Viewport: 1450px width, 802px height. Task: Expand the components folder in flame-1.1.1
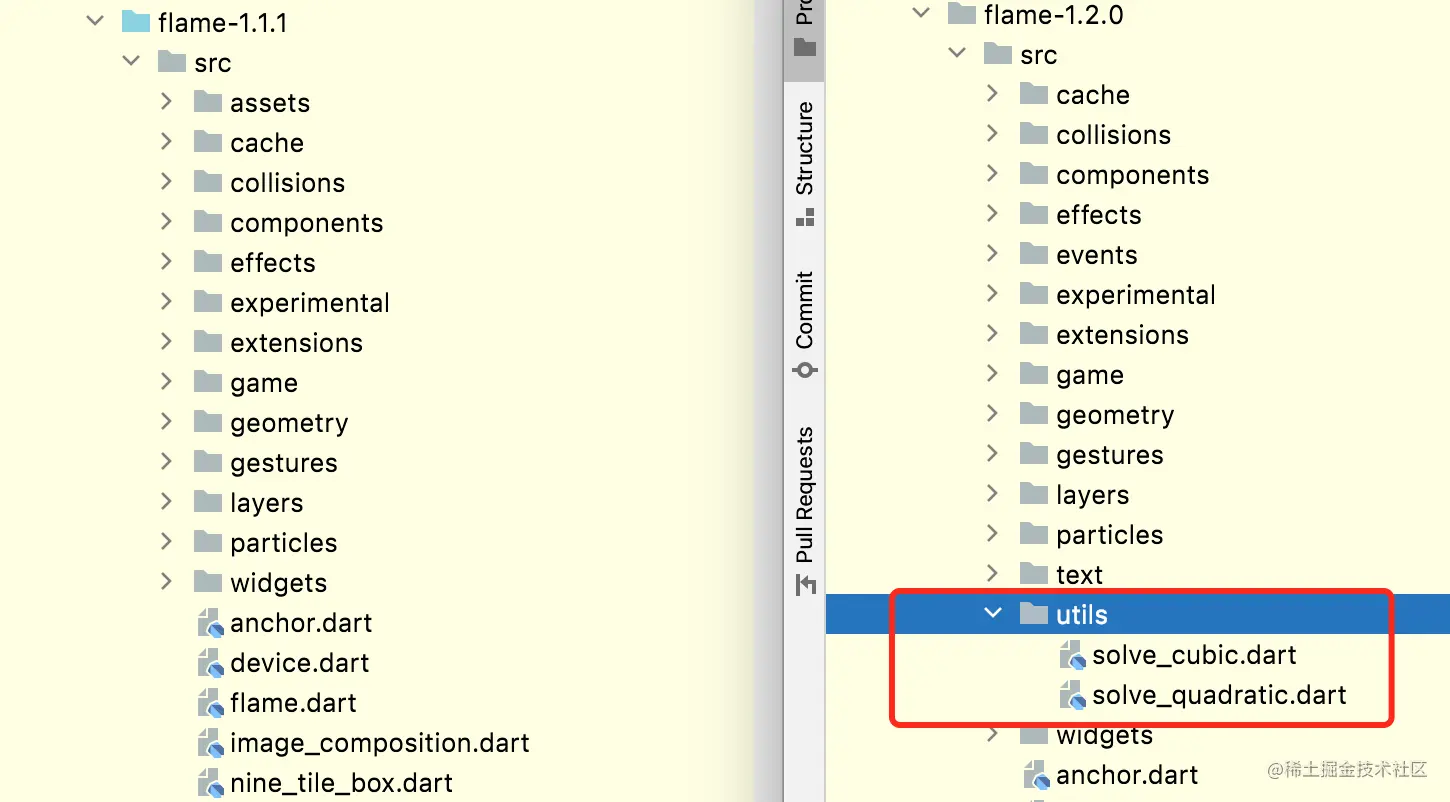[166, 221]
